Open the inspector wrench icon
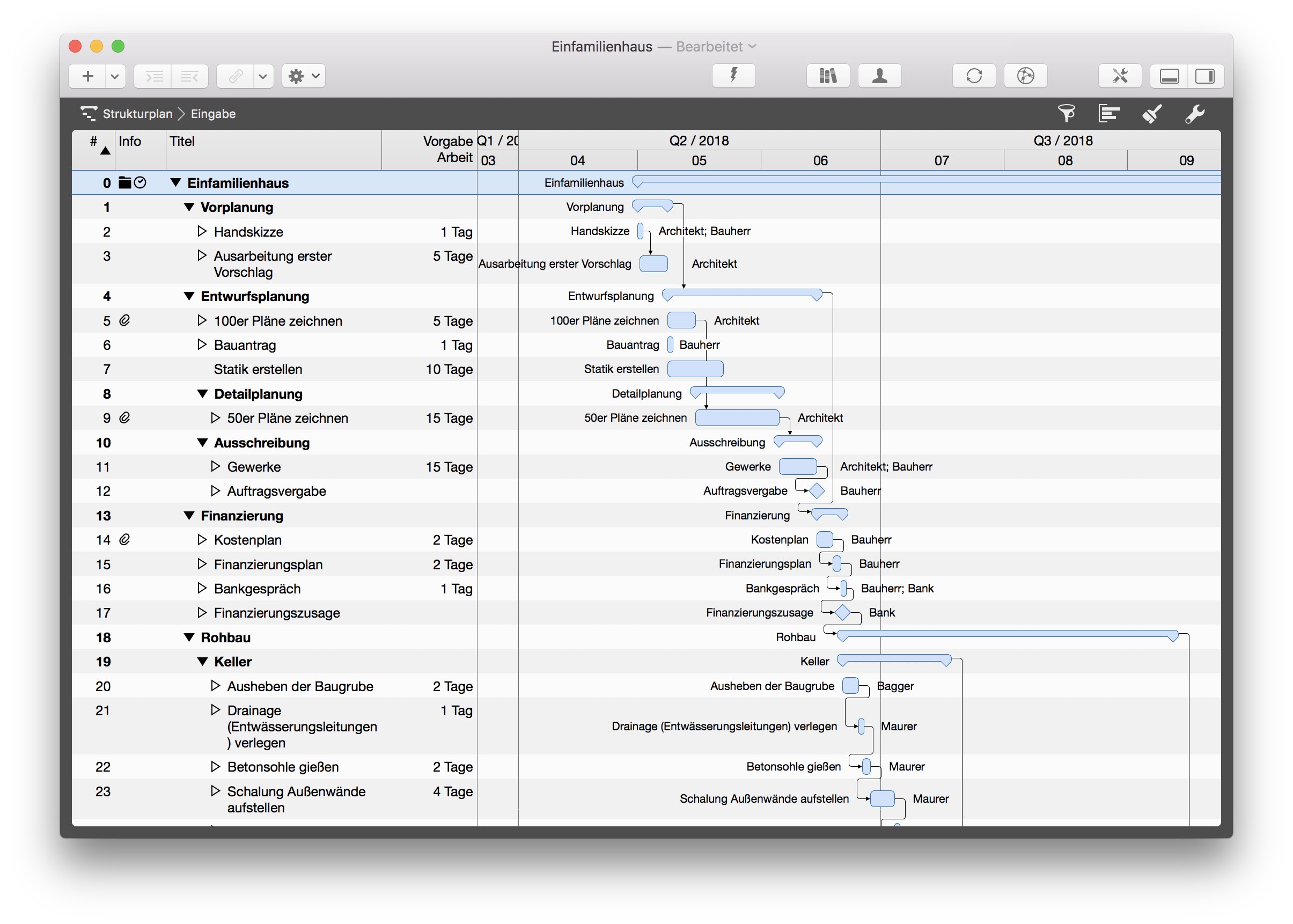 click(1195, 114)
